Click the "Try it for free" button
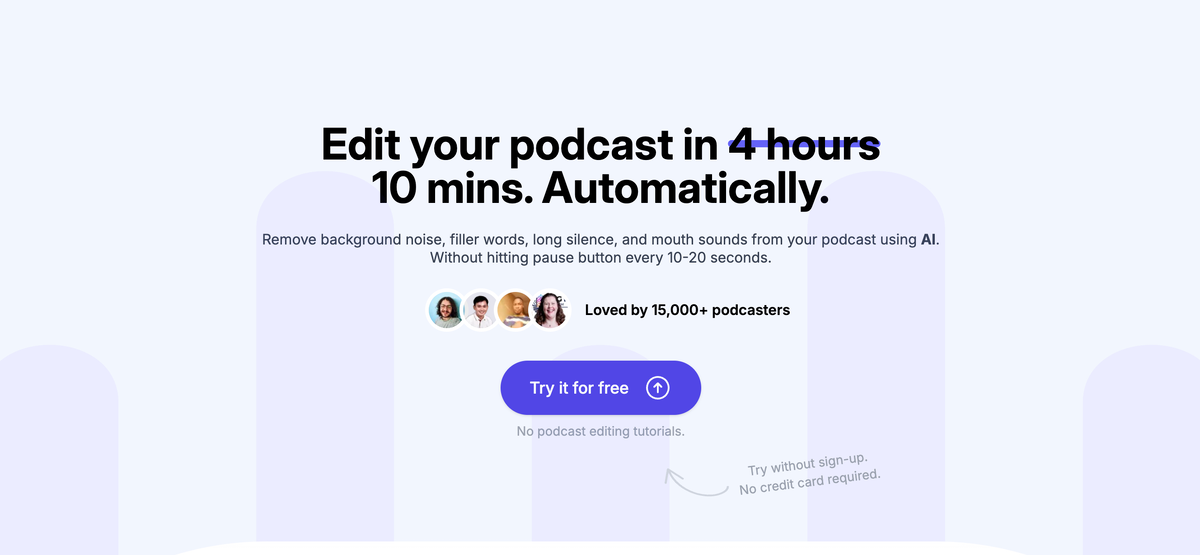Screen dimensions: 1200x555 (600, 388)
